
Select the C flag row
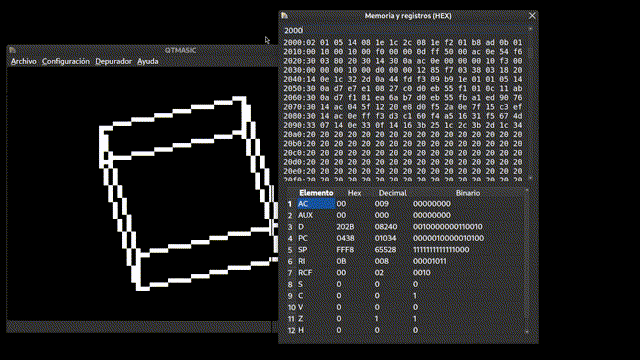410,296
